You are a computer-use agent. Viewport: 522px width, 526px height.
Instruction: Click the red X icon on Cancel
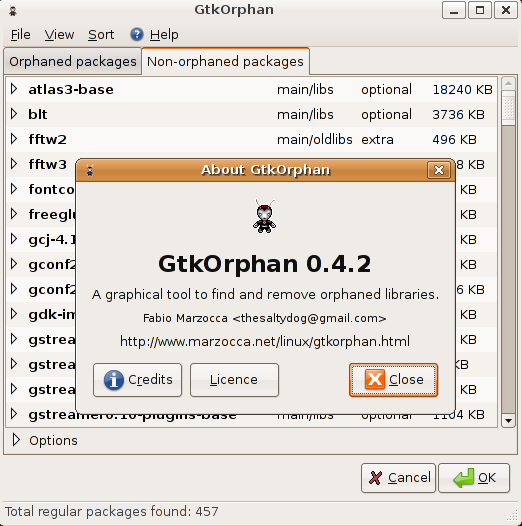pyautogui.click(x=375, y=478)
